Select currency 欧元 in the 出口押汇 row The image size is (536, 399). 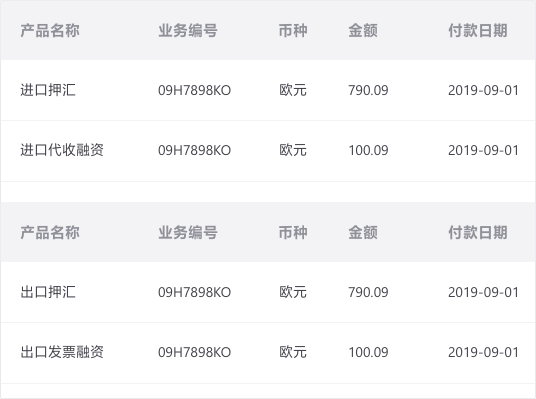point(293,292)
